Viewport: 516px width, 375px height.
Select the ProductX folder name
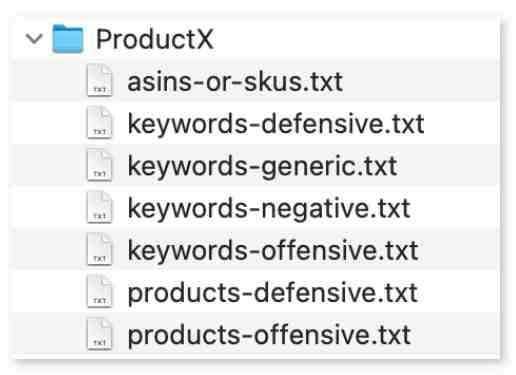pyautogui.click(x=154, y=39)
